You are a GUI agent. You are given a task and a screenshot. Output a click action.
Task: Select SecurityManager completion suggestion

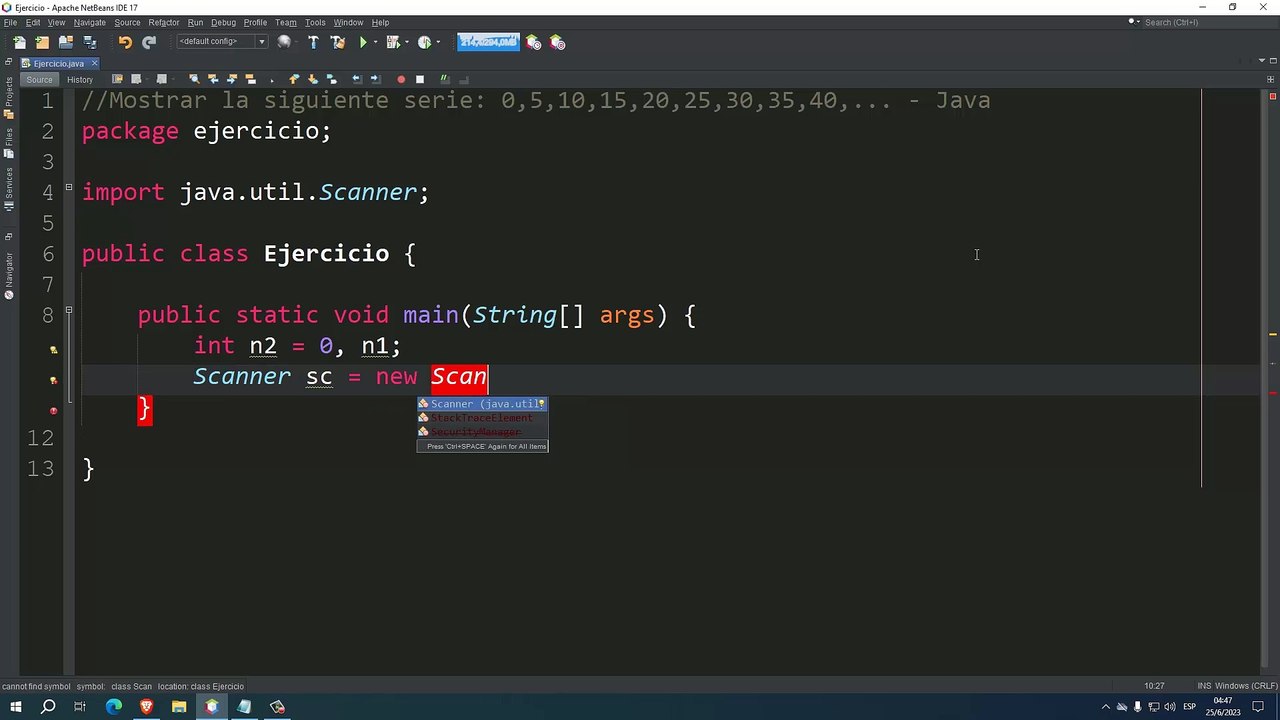pos(482,432)
